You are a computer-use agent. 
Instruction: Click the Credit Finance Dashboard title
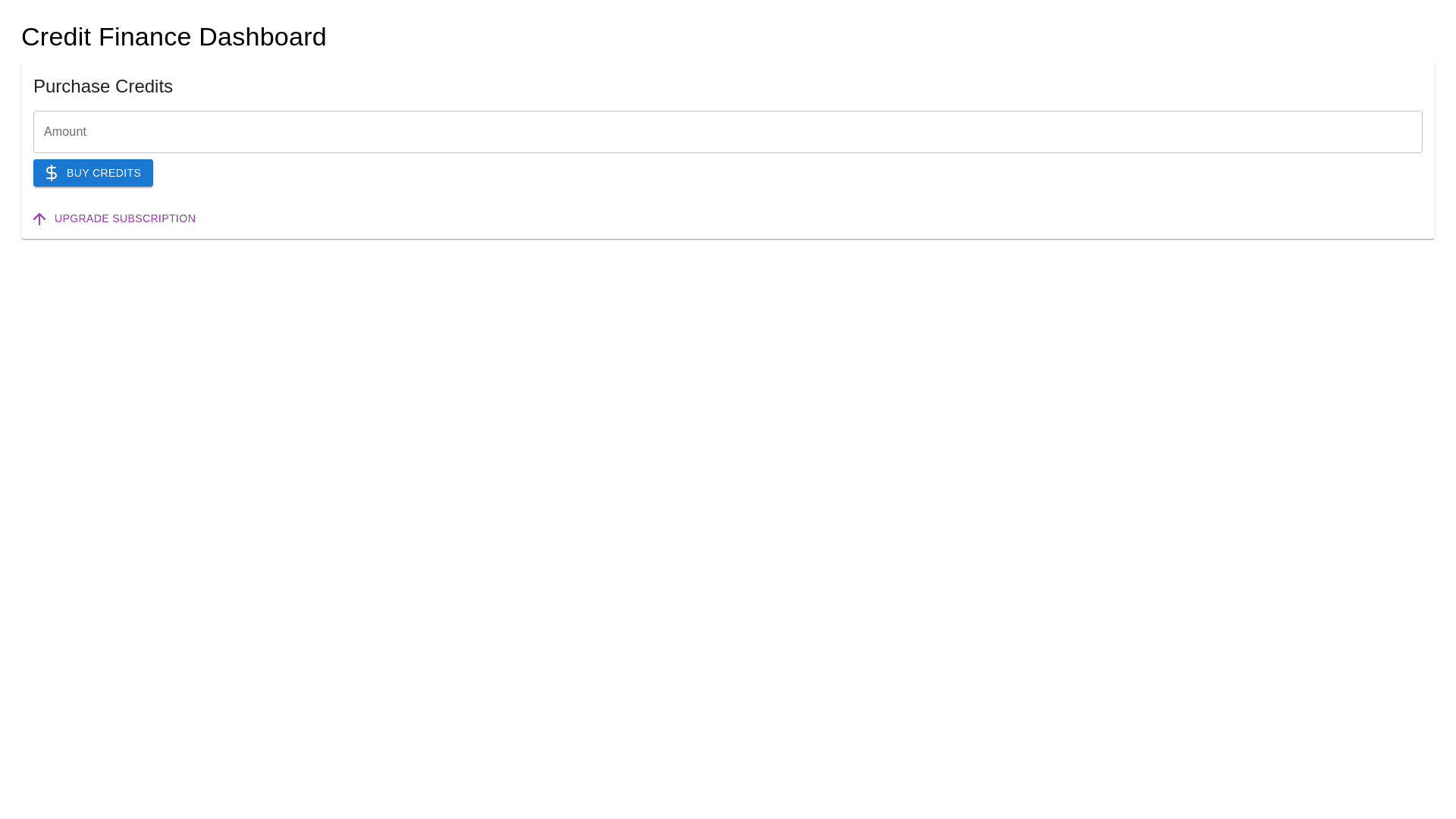click(x=174, y=36)
